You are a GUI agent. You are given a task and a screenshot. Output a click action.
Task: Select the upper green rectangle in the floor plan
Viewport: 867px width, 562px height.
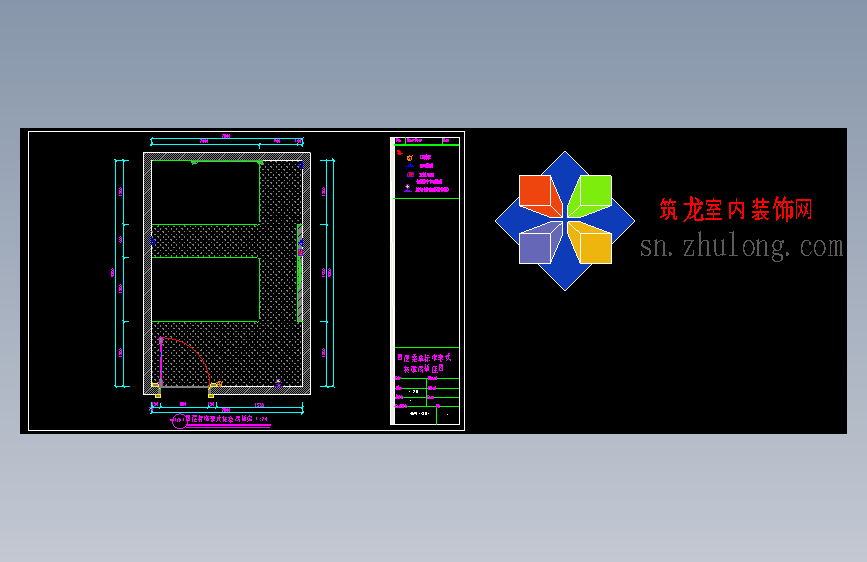coord(206,193)
